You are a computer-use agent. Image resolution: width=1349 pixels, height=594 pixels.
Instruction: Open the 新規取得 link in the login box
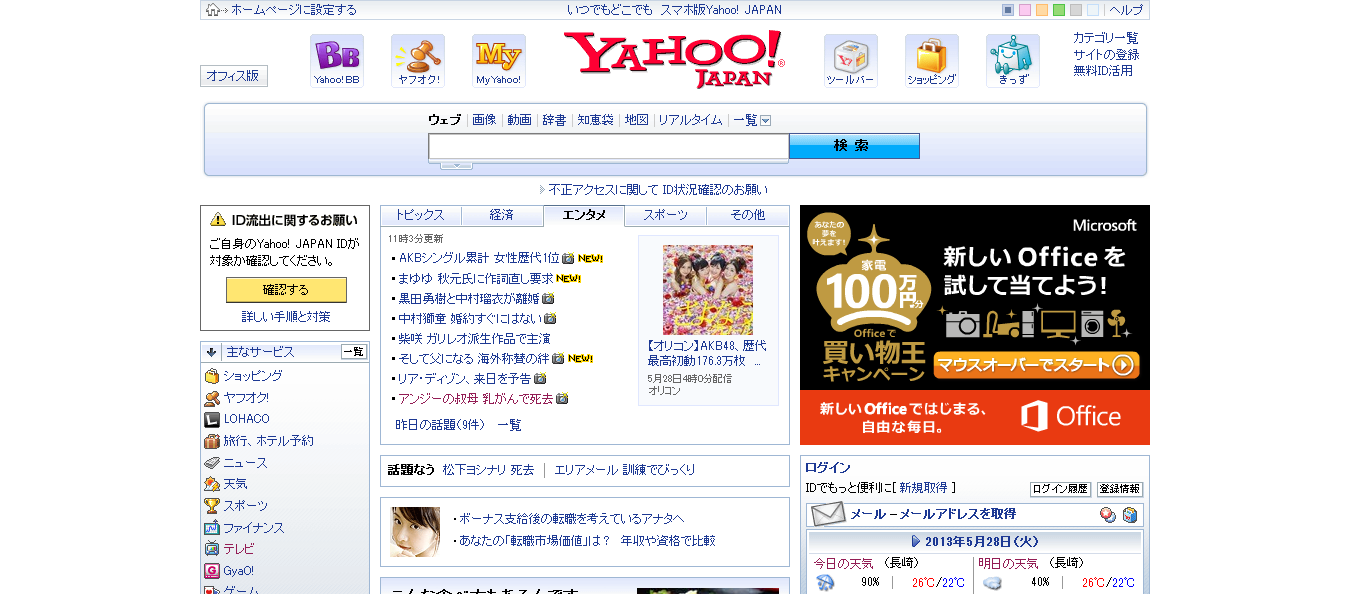pos(923,488)
